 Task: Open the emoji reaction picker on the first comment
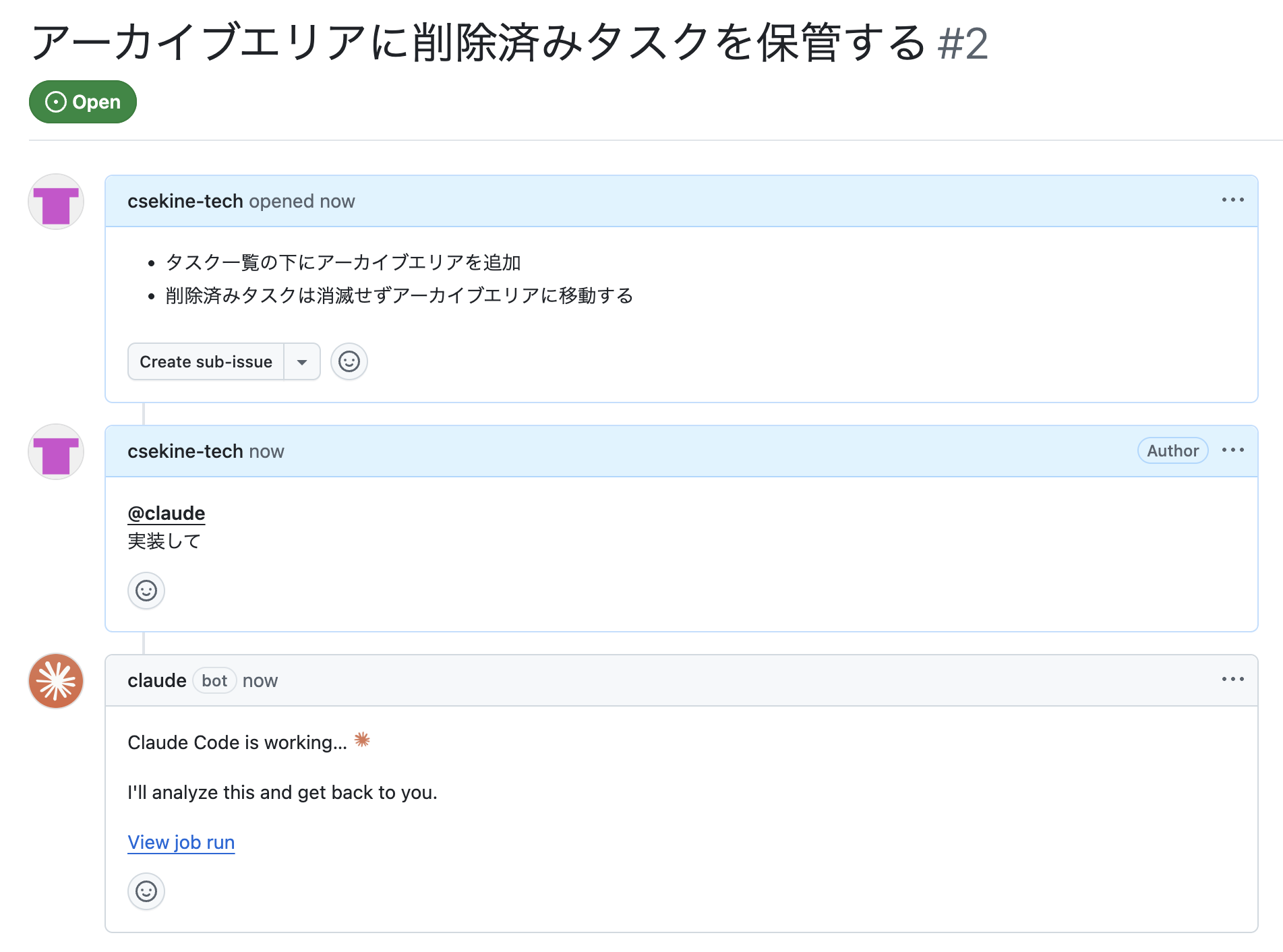(349, 361)
